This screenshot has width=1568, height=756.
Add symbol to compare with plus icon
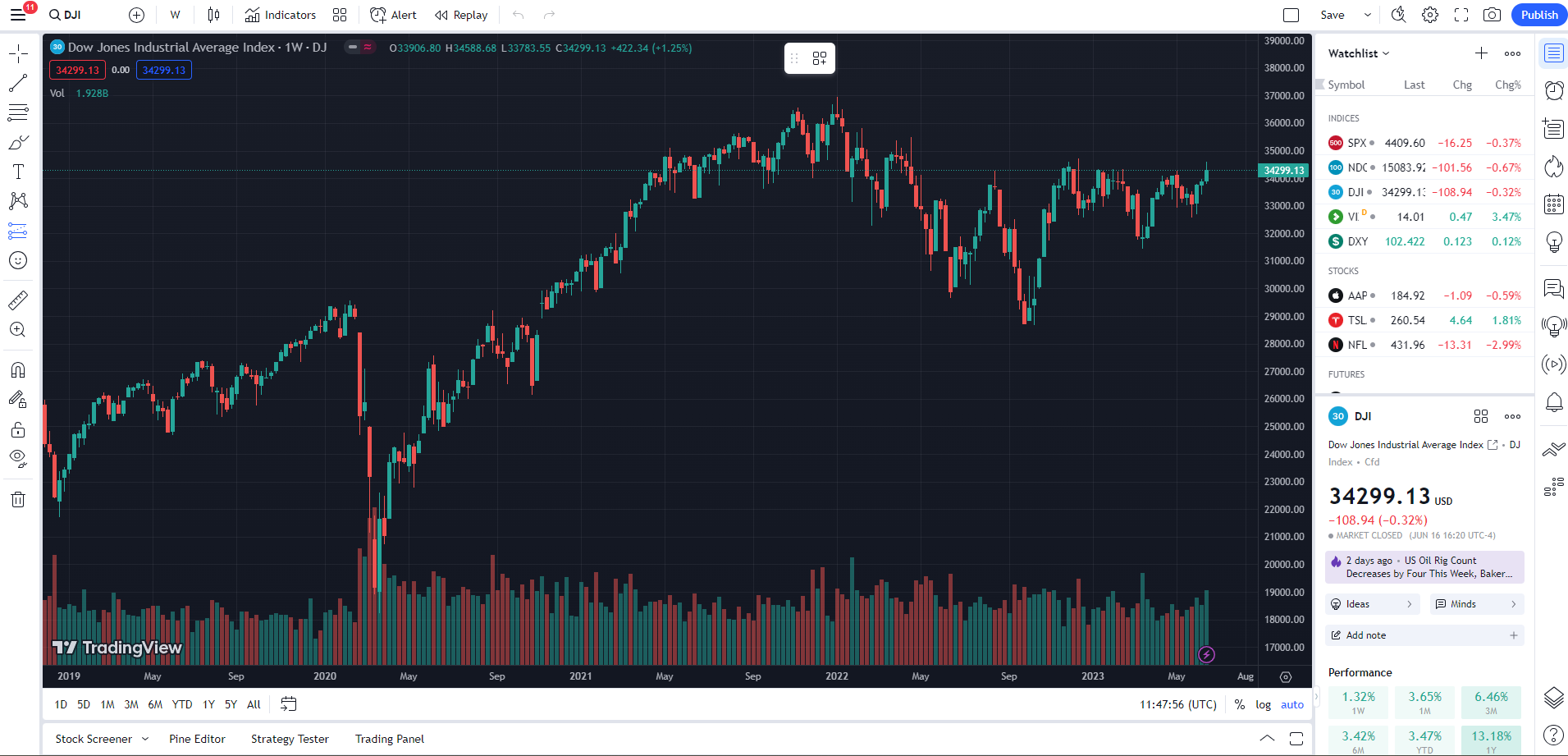pos(137,15)
